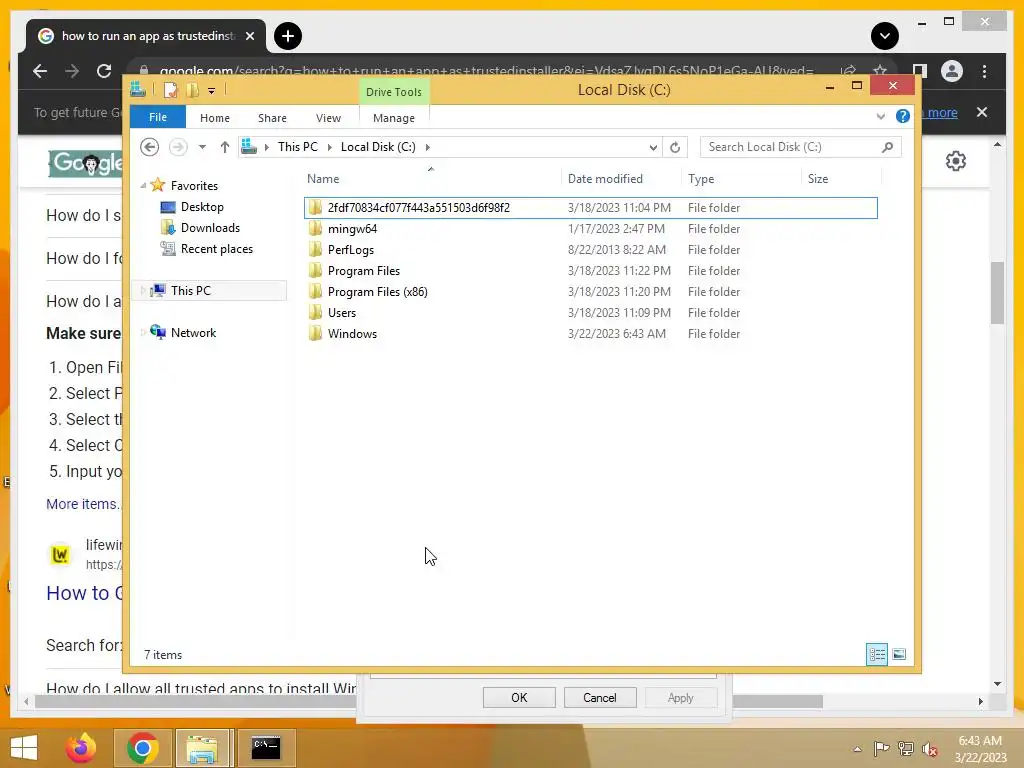Click the Drive Tools contextual tab
Viewport: 1024px width, 768px height.
pos(394,92)
